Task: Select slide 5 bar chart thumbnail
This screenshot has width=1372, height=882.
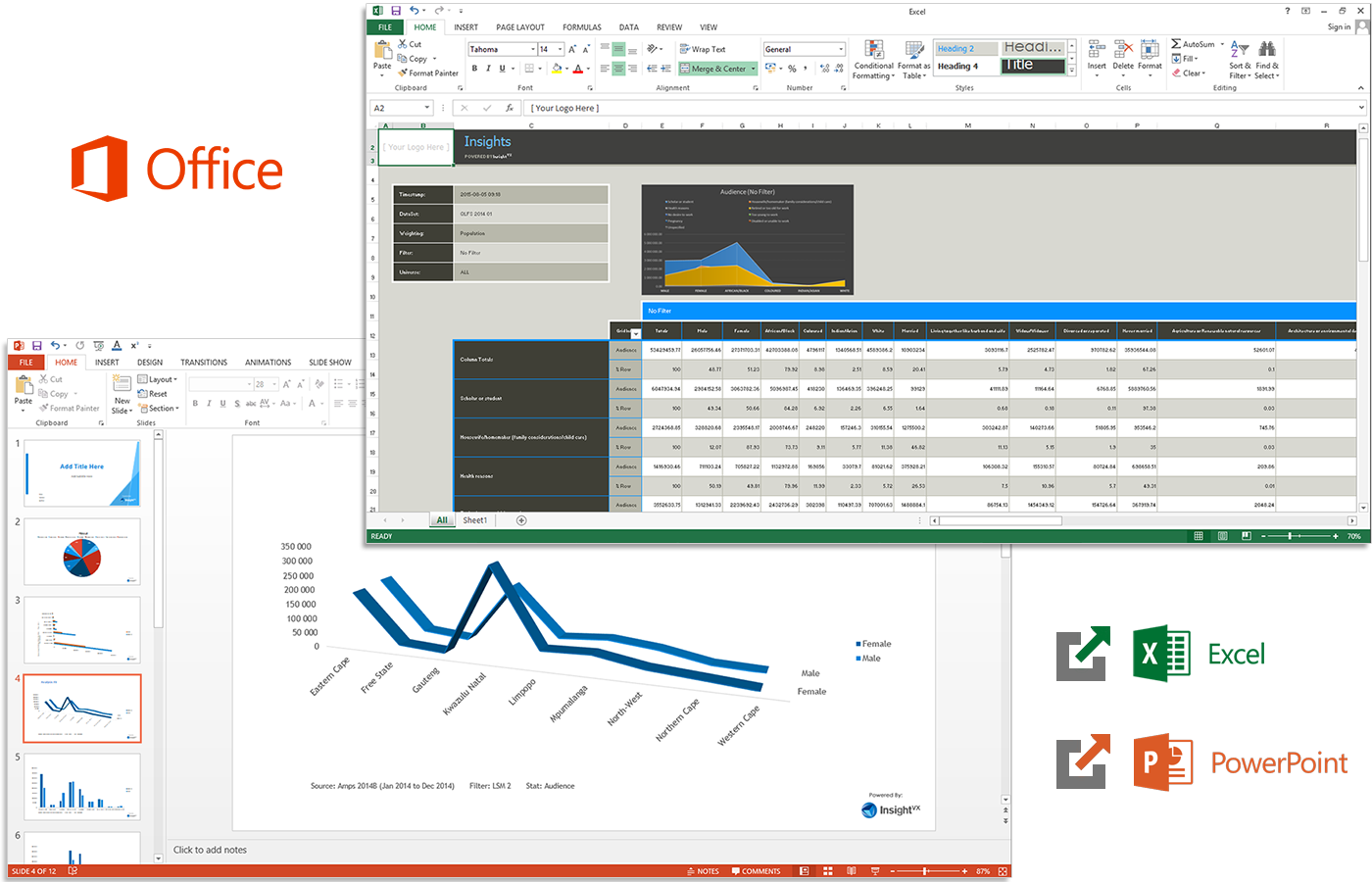Action: click(x=82, y=787)
